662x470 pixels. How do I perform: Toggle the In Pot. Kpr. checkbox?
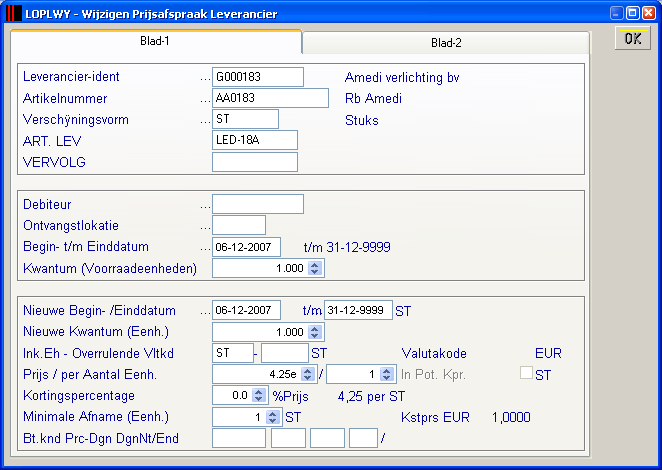[526, 373]
